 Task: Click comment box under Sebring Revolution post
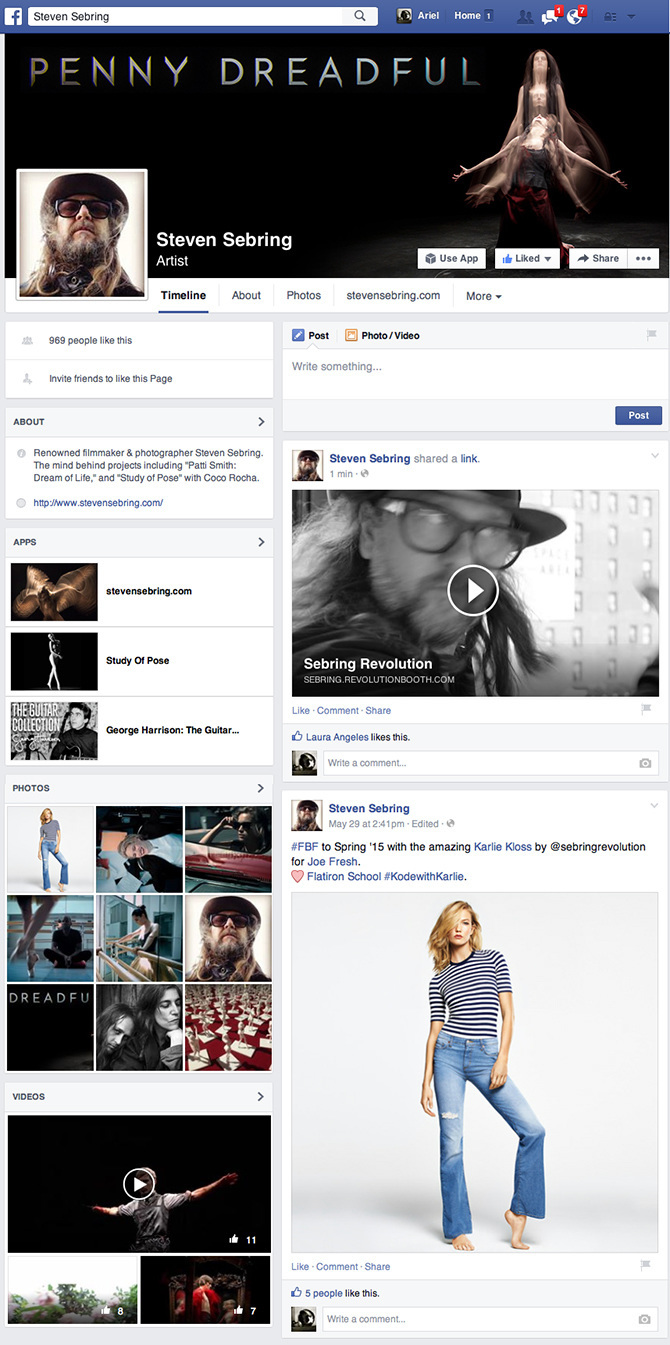click(490, 763)
